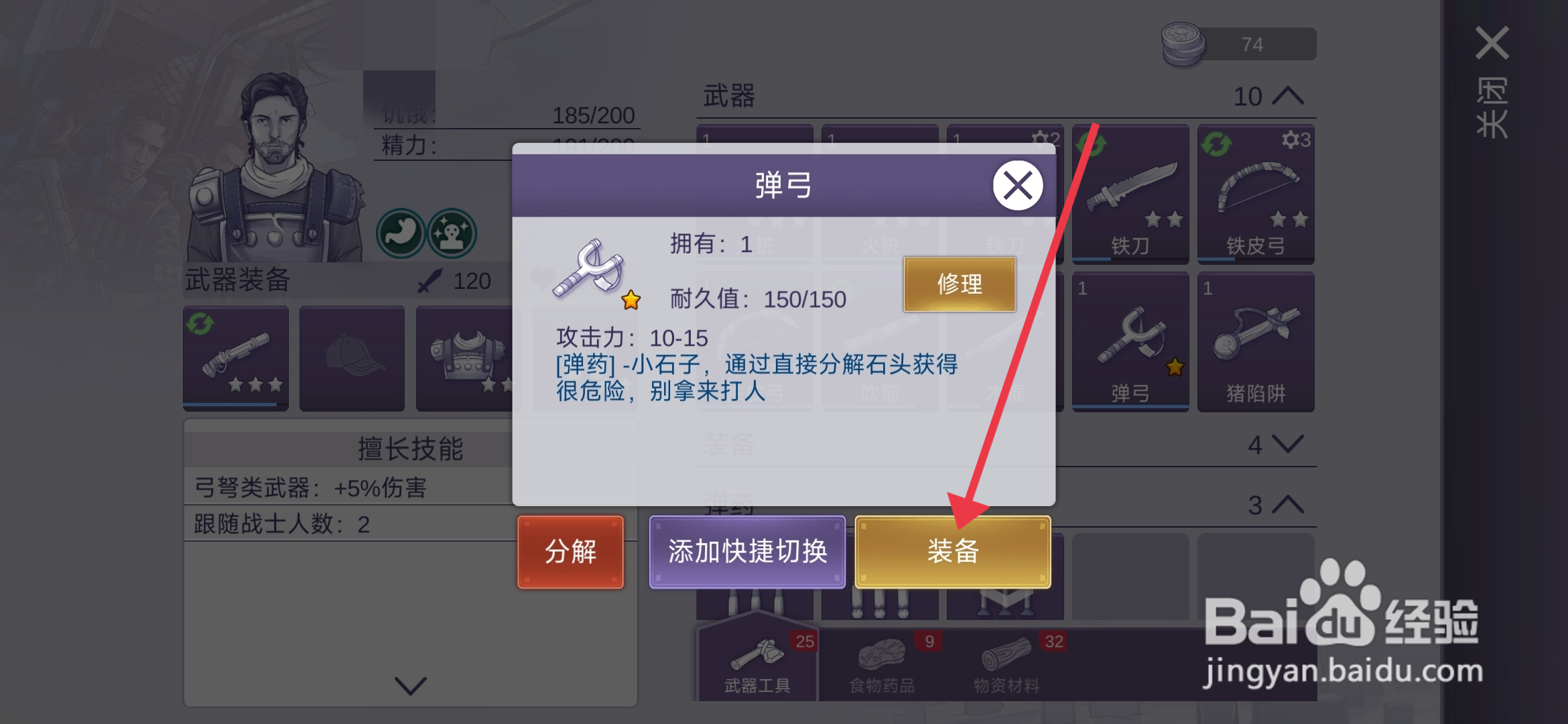Select the 铁皮弓 bow weapon slot
The image size is (1568, 724).
click(1256, 194)
